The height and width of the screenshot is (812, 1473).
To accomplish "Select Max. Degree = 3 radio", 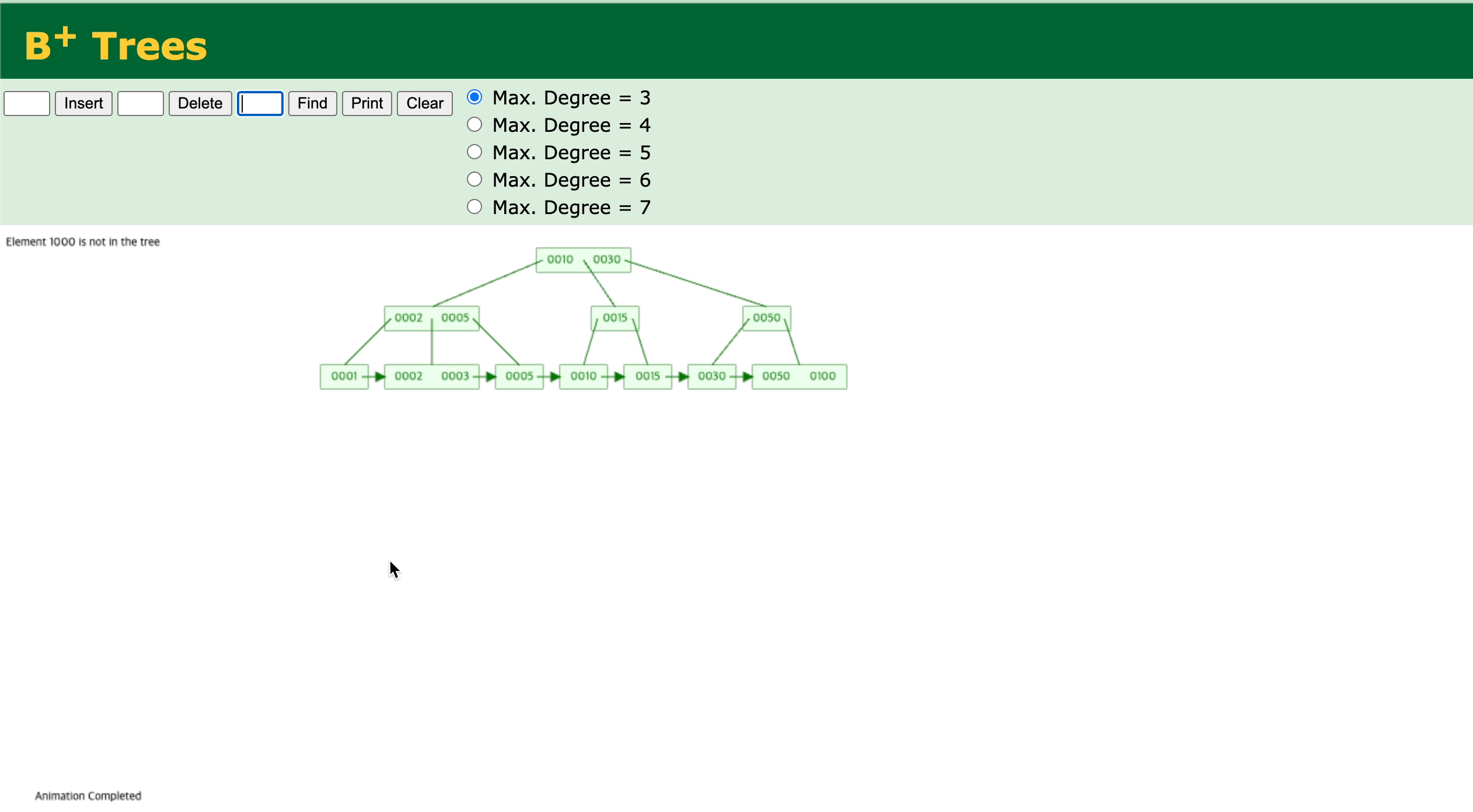I will coord(474,97).
